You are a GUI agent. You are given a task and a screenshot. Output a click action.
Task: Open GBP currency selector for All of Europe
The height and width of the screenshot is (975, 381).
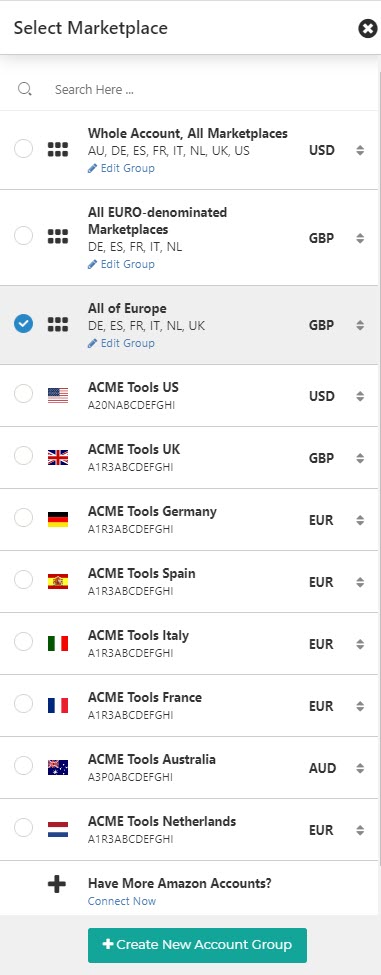(x=360, y=325)
